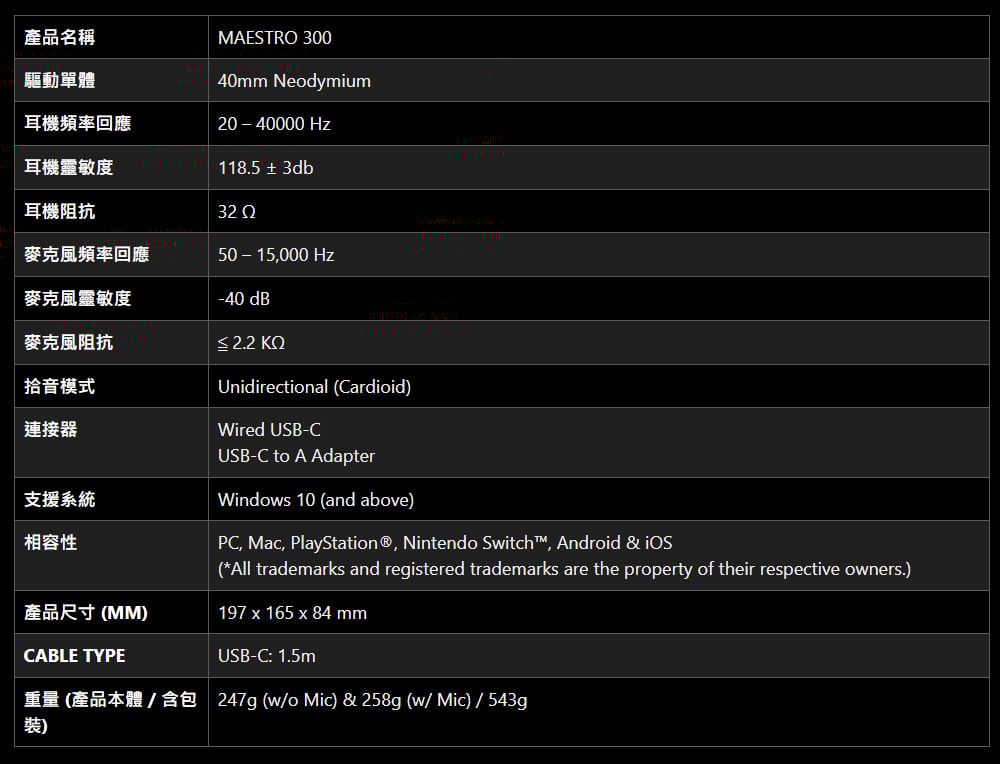Click the Unidirectional (Cardioid) text
Image resolution: width=1000 pixels, height=764 pixels.
point(314,386)
